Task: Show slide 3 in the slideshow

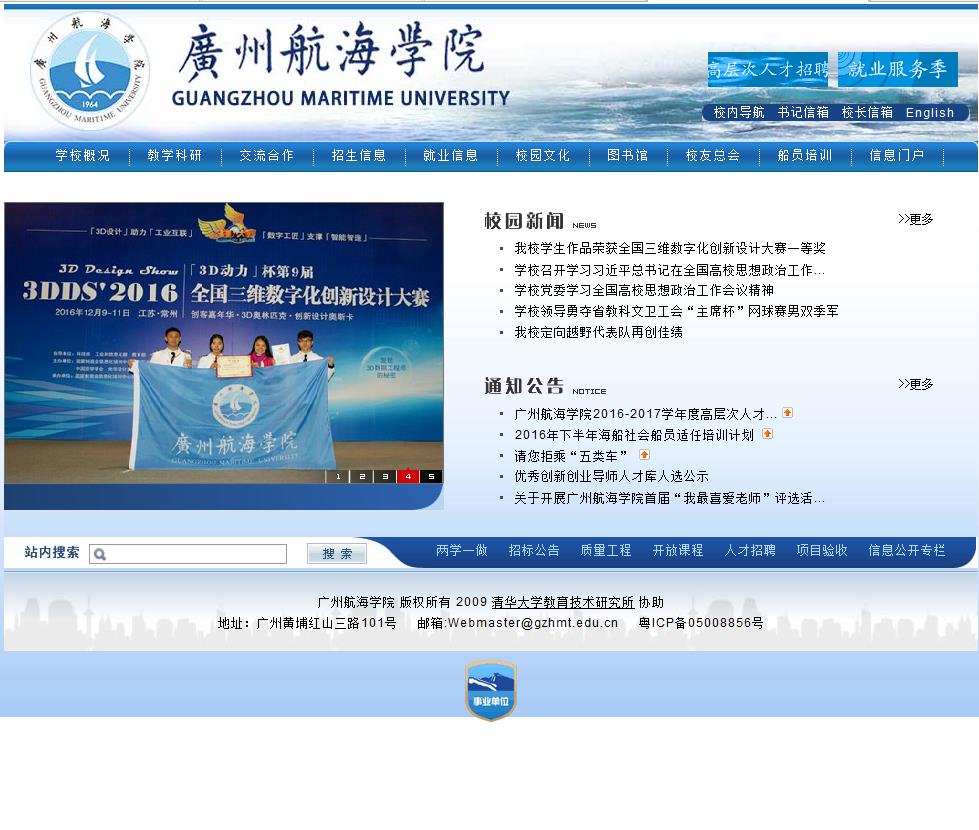Action: pos(385,477)
